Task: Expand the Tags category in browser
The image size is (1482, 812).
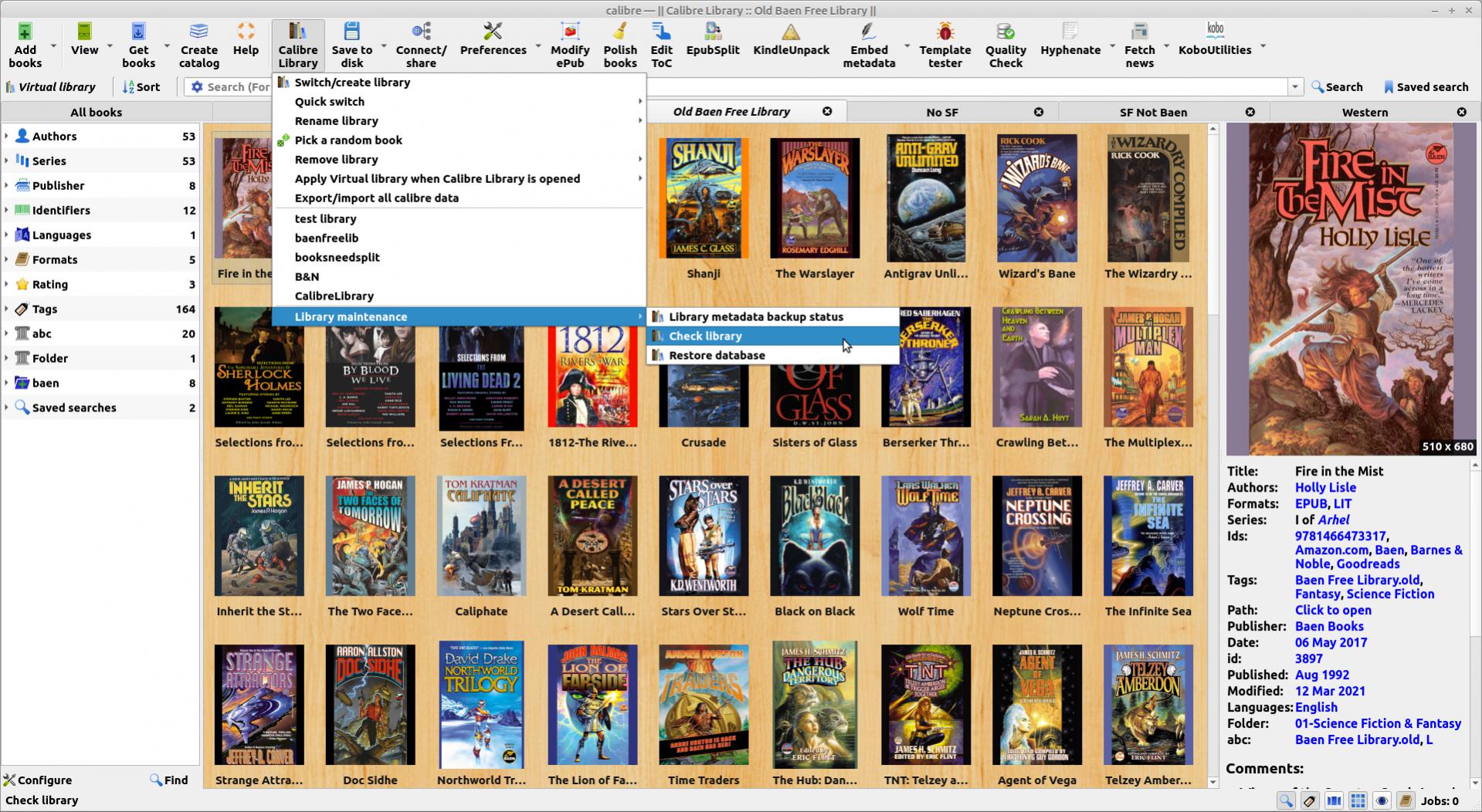Action: (x=7, y=310)
